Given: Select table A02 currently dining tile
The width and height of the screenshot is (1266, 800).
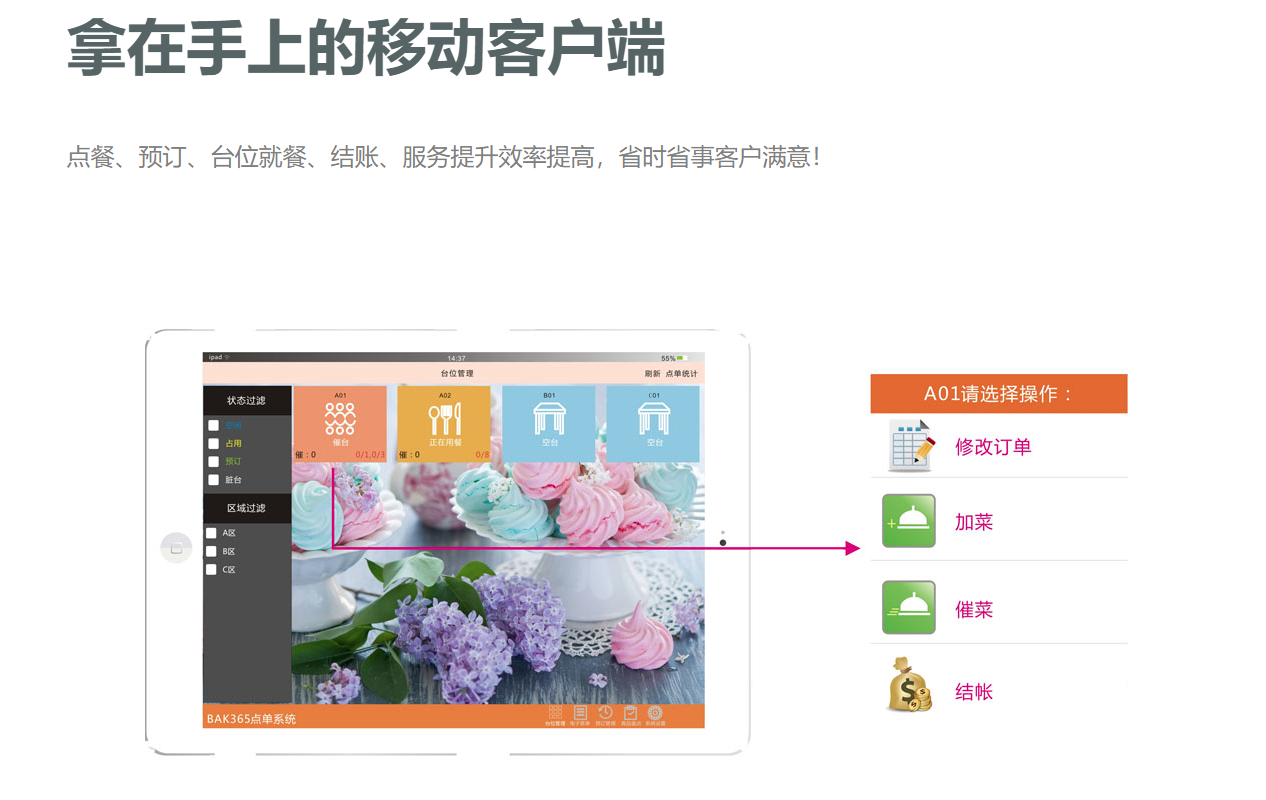Looking at the screenshot, I should (444, 424).
